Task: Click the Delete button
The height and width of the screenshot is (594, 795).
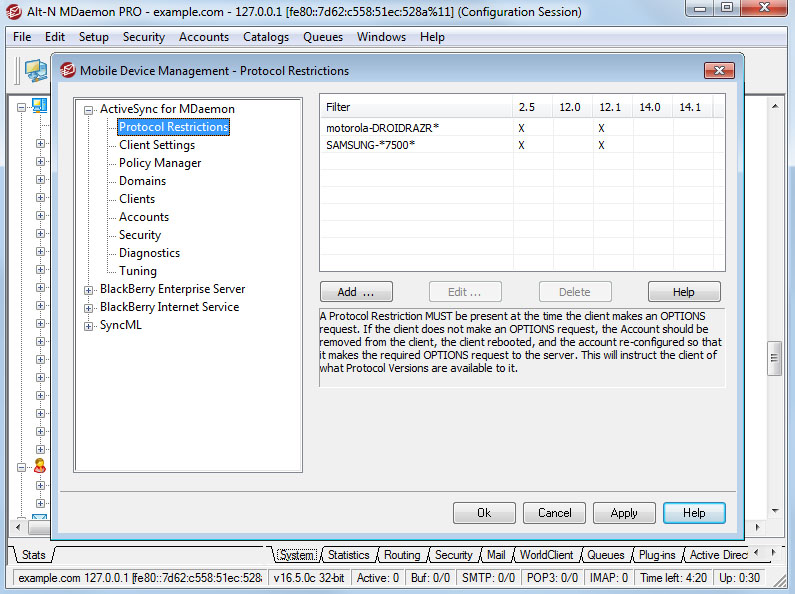Action: coord(575,292)
